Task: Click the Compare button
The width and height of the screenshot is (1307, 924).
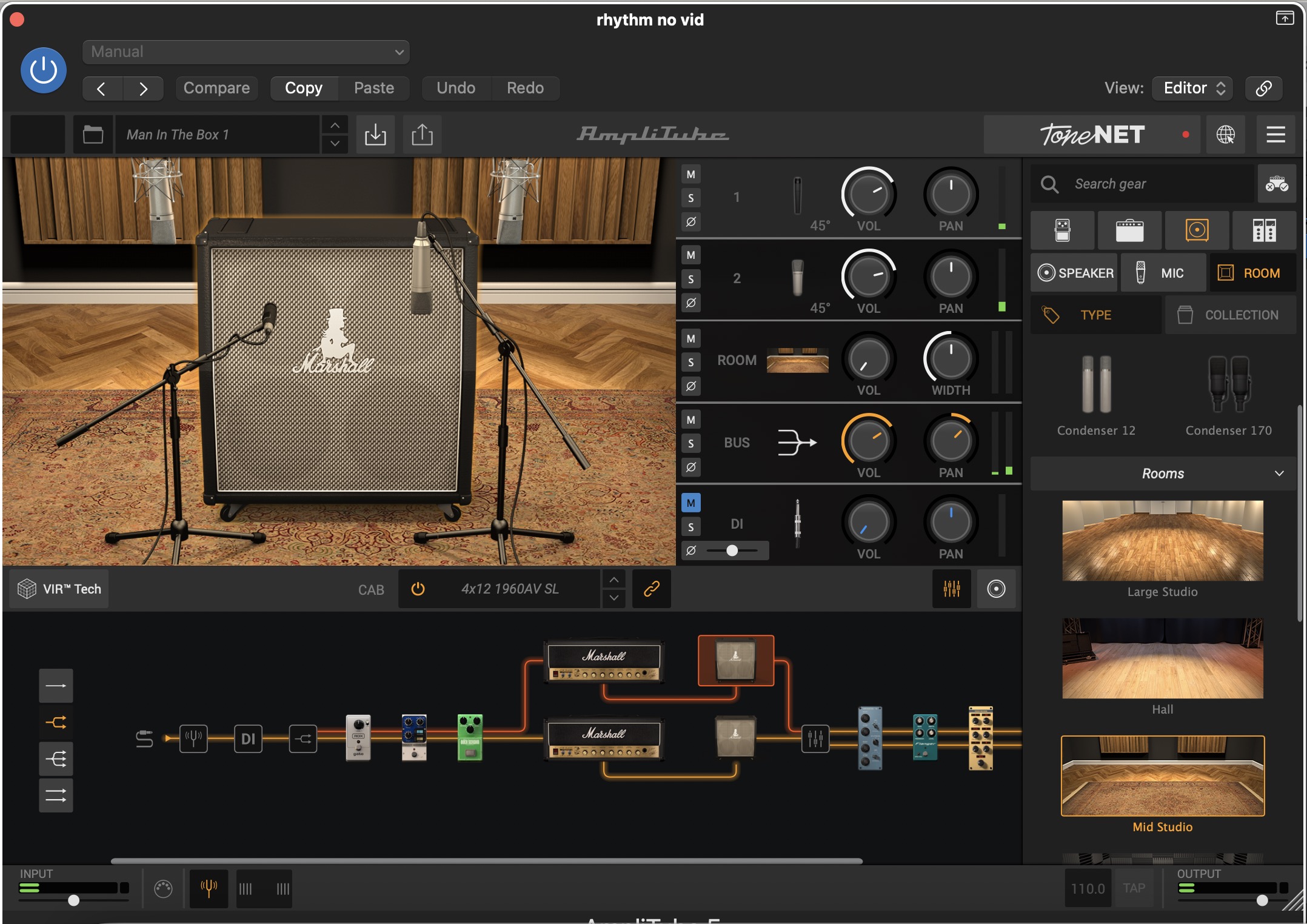Action: click(216, 88)
